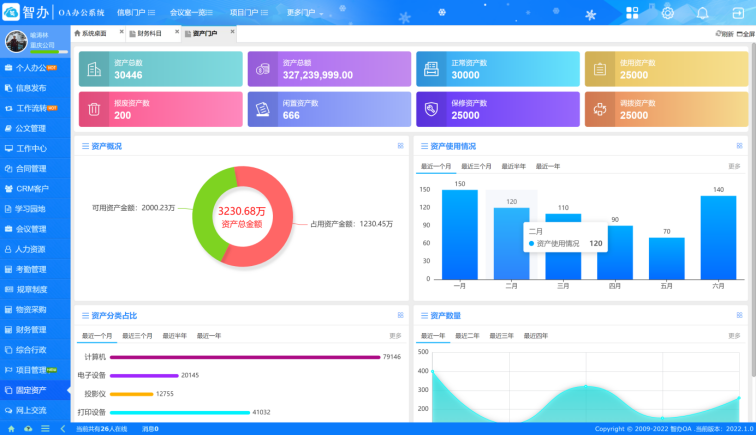This screenshot has width=756, height=436.
Task: Open 合同管理 in the left sidebar
Action: click(x=31, y=168)
